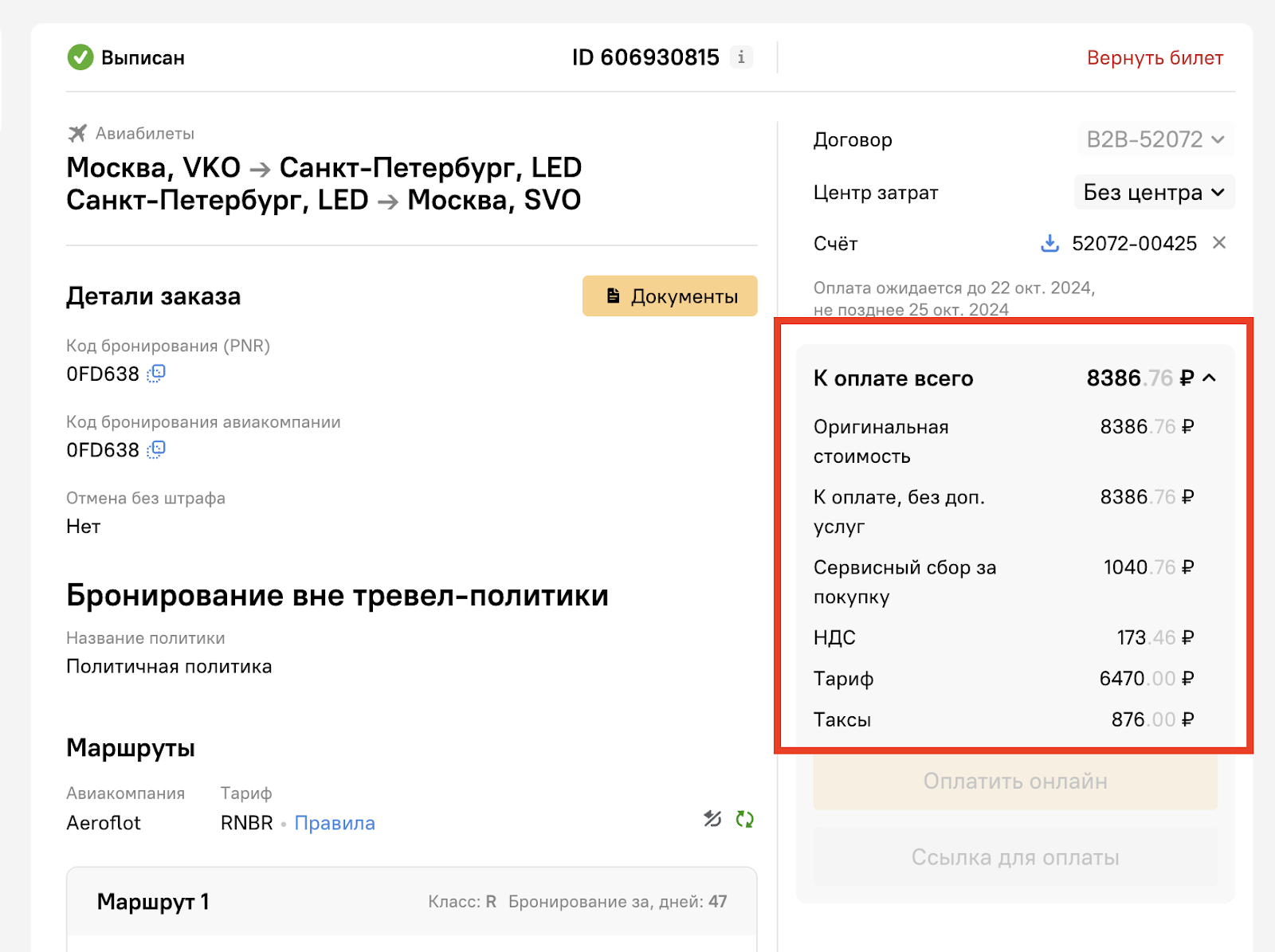
Task: Click the Ссылка для оплаты button
Action: (1015, 857)
